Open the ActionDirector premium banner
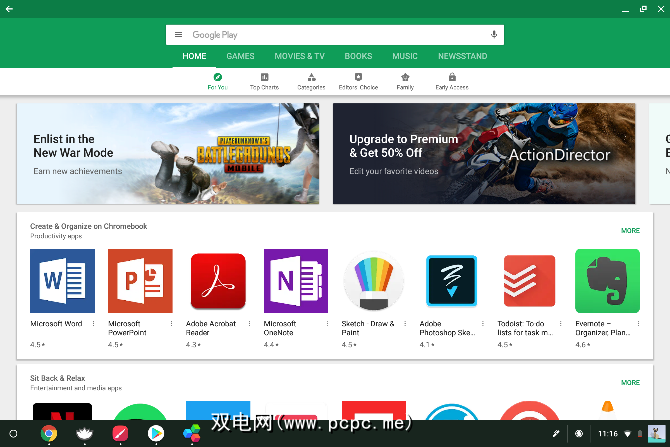Image resolution: width=670 pixels, height=447 pixels. [x=484, y=153]
